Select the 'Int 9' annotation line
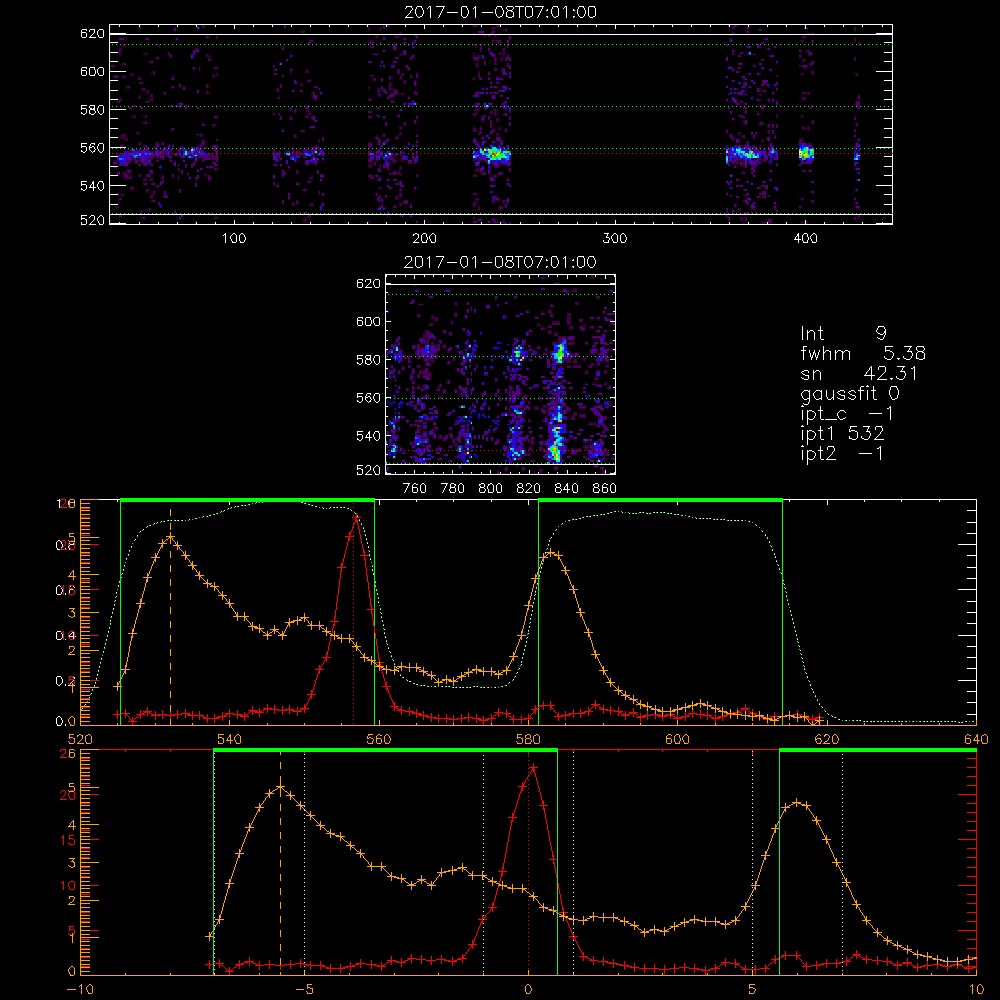1000x1000 pixels. (x=843, y=334)
